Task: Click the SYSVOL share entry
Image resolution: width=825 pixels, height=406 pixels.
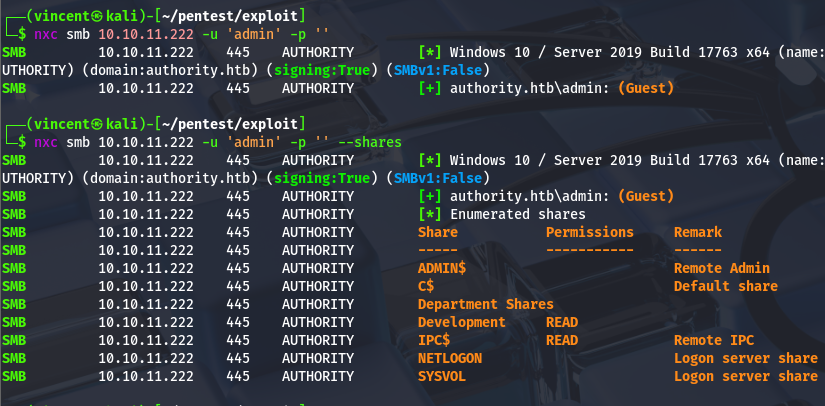Action: tap(442, 377)
